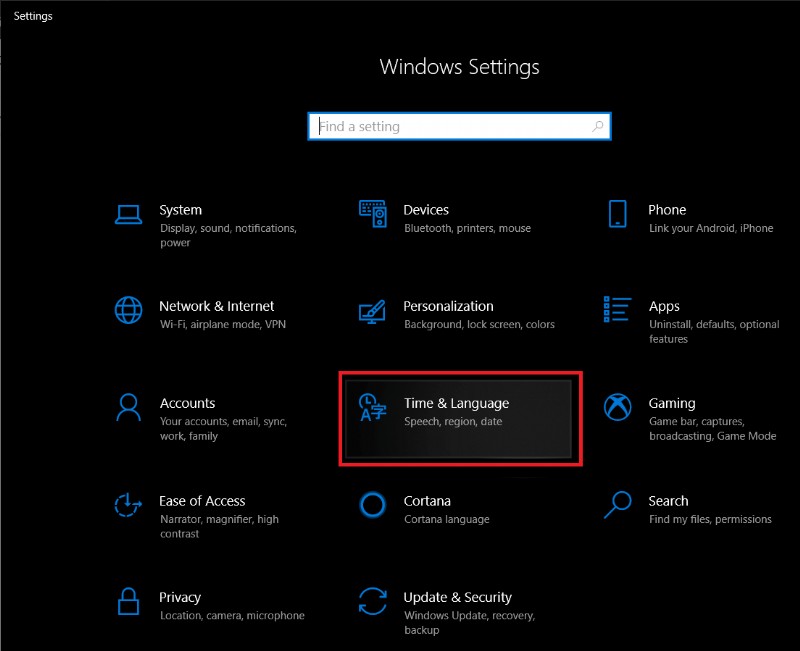This screenshot has height=651, width=800.
Task: Click the Devices keyboard icon
Action: coord(371,212)
